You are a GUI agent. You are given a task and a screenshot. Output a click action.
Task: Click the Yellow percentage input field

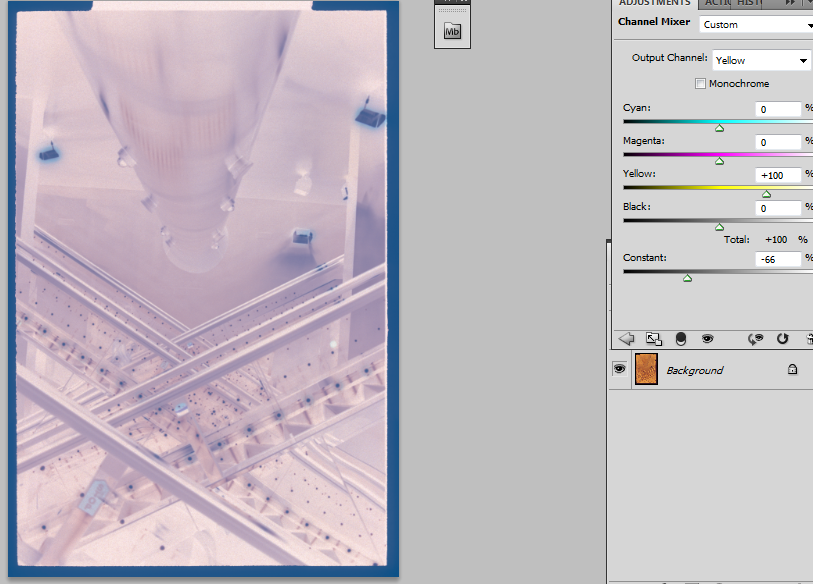point(779,175)
